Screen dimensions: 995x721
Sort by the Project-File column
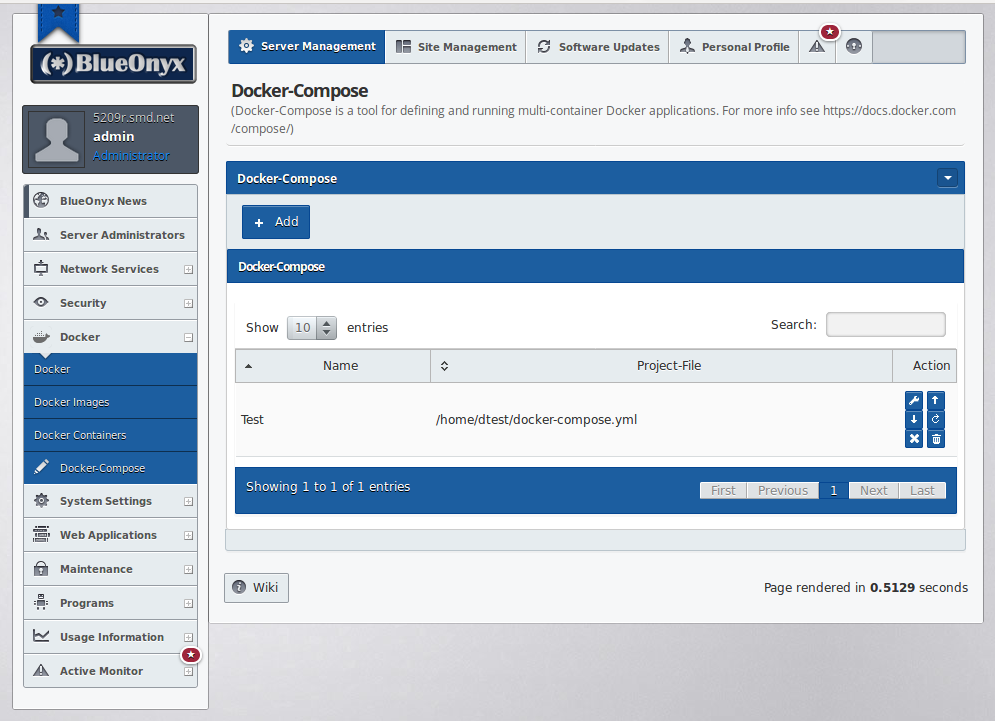[x=662, y=366]
